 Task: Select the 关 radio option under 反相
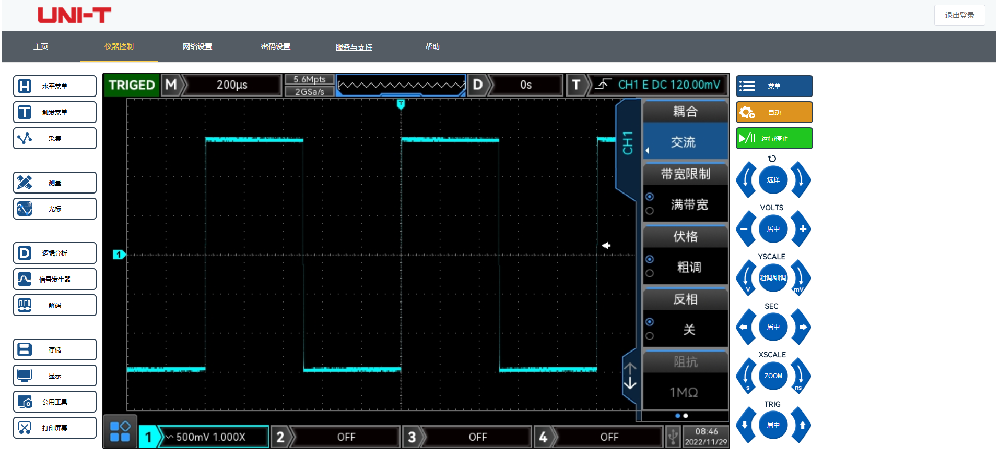coord(650,322)
